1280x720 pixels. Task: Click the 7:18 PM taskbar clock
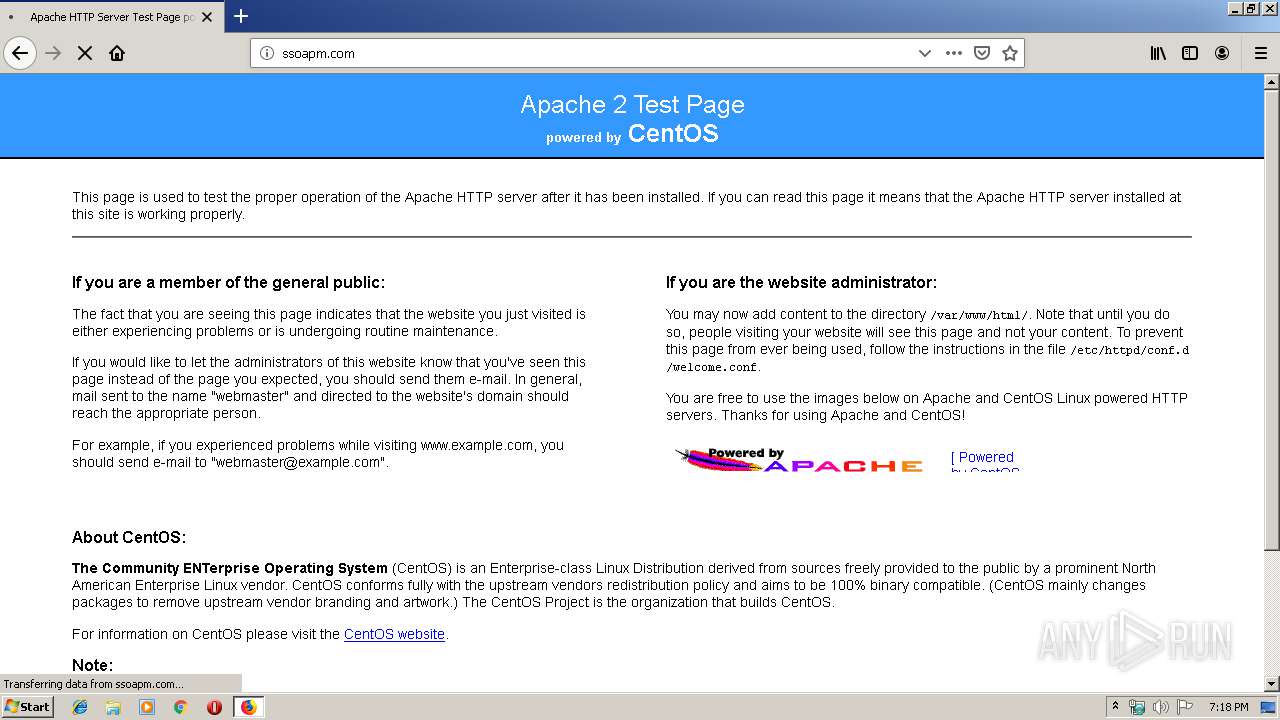click(1228, 707)
